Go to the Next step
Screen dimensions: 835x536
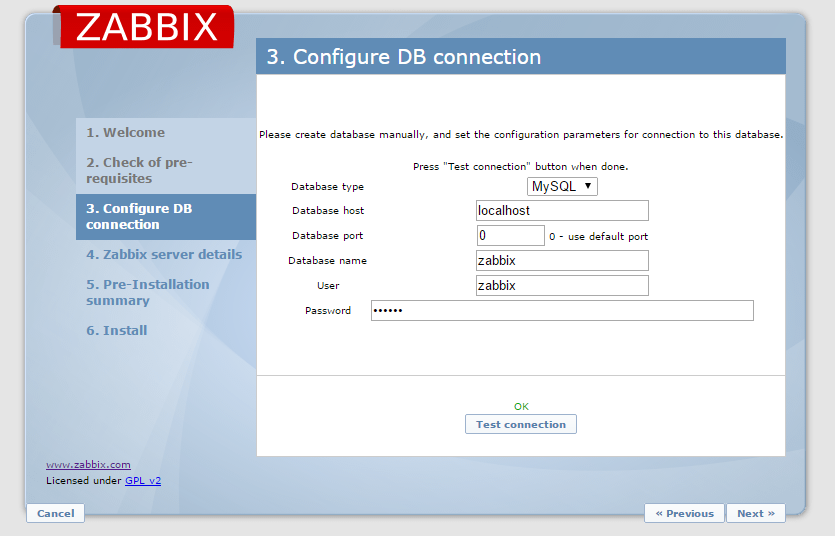(756, 513)
